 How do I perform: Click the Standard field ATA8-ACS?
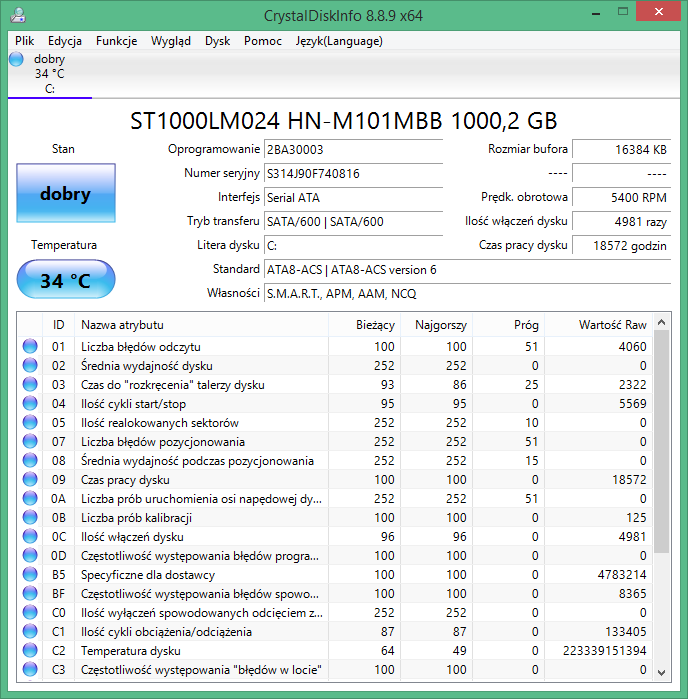(x=467, y=270)
